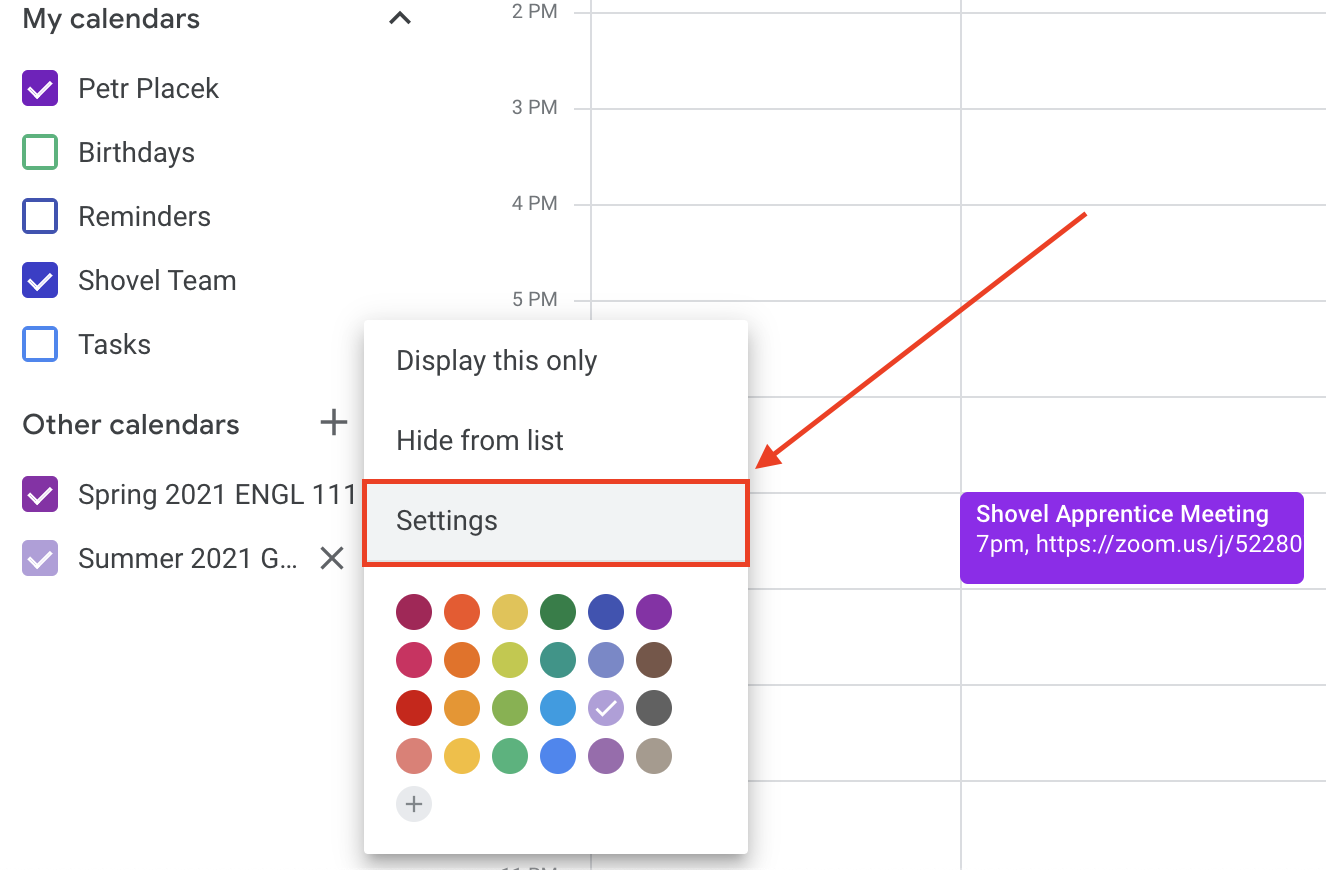The height and width of the screenshot is (870, 1326).
Task: Select the Basil dark green swatch
Action: point(558,611)
